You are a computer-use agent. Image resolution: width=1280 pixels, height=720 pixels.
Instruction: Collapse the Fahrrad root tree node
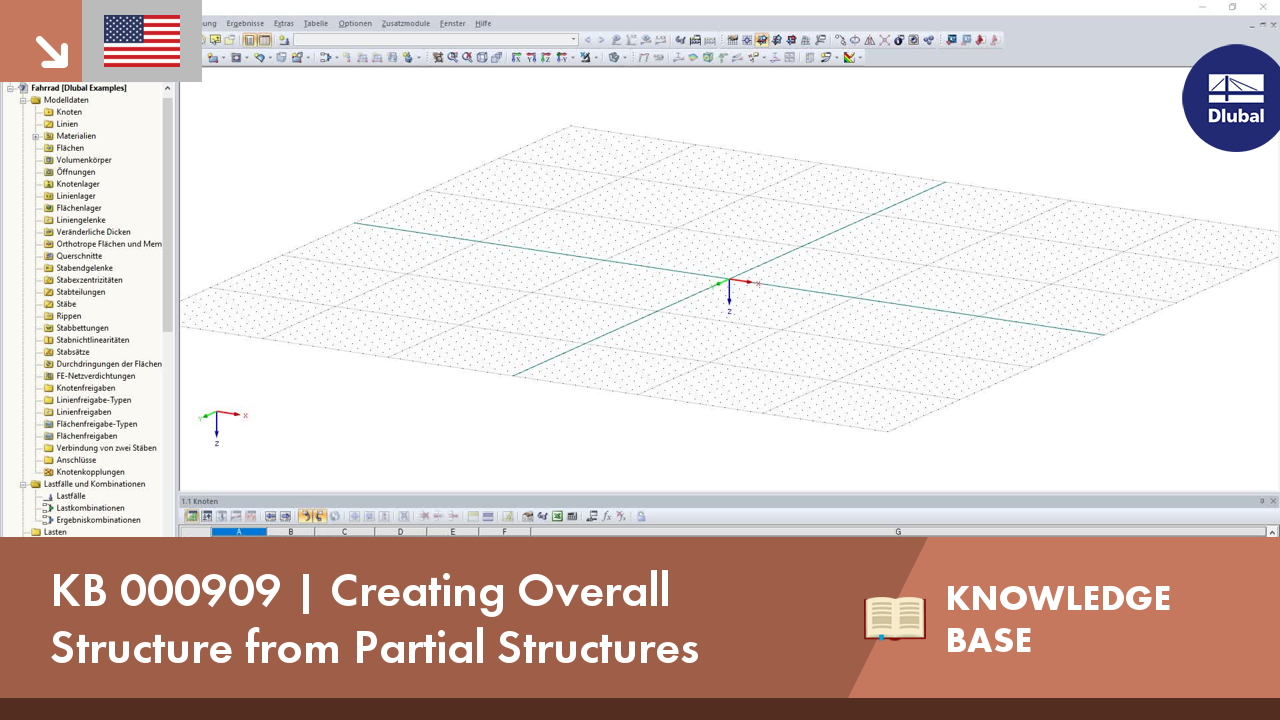pyautogui.click(x=10, y=88)
